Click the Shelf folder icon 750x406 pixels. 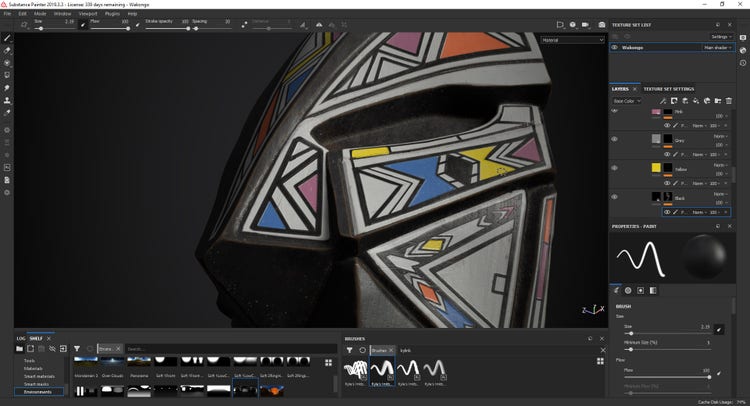[19, 349]
